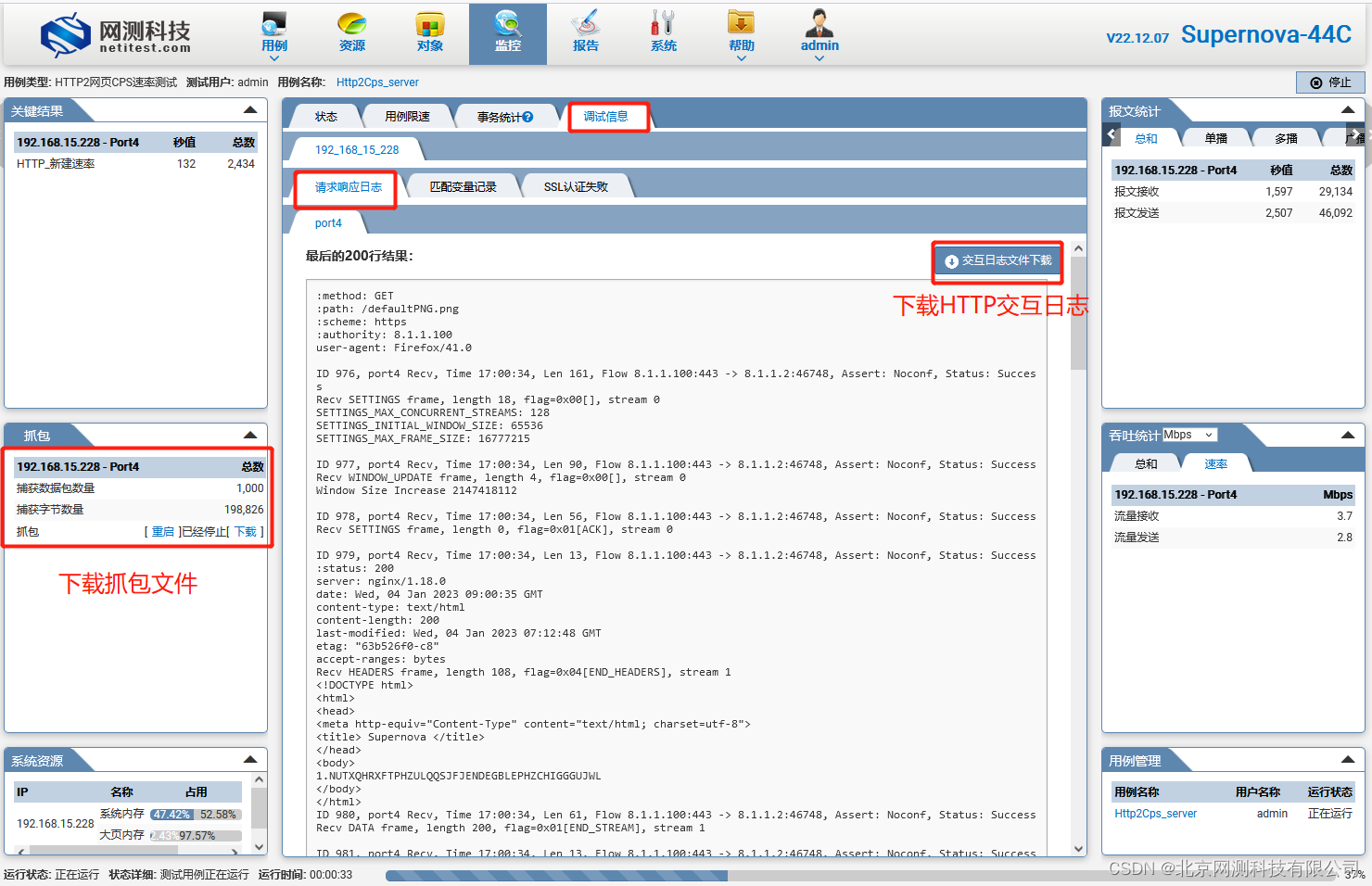Click the V22.12.07 version label
The height and width of the screenshot is (886, 1372).
click(x=1137, y=38)
